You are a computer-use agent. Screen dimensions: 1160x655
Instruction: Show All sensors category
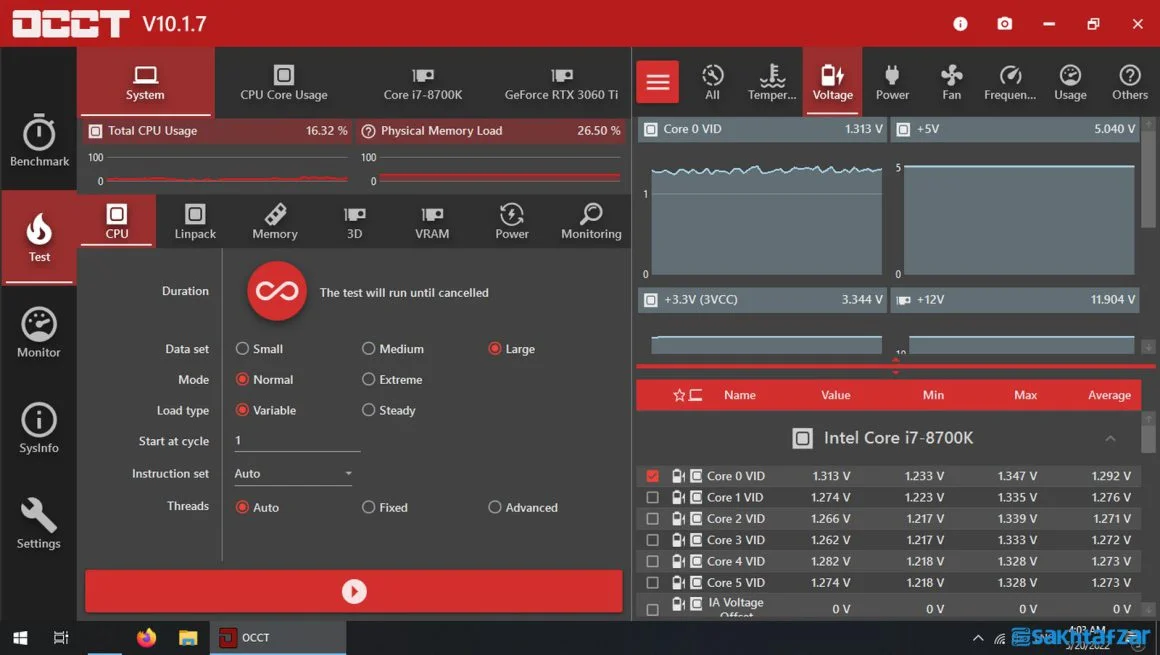click(x=712, y=81)
